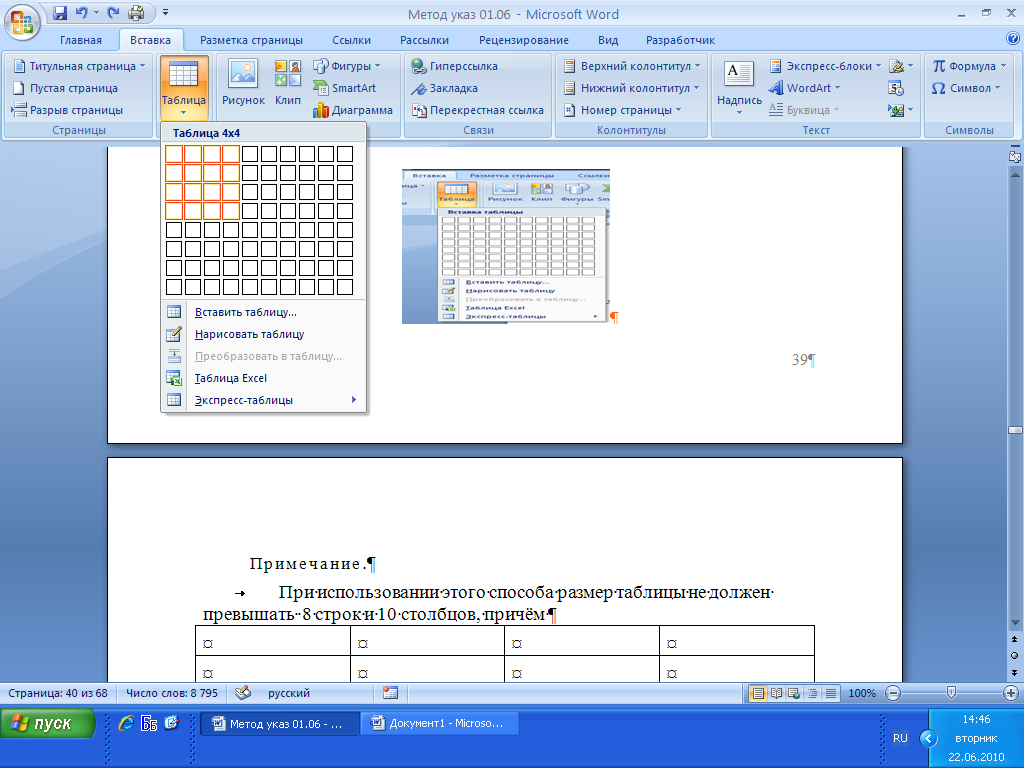
Task: Open Экспресс-блоки quick parts dropdown
Action: [825, 66]
